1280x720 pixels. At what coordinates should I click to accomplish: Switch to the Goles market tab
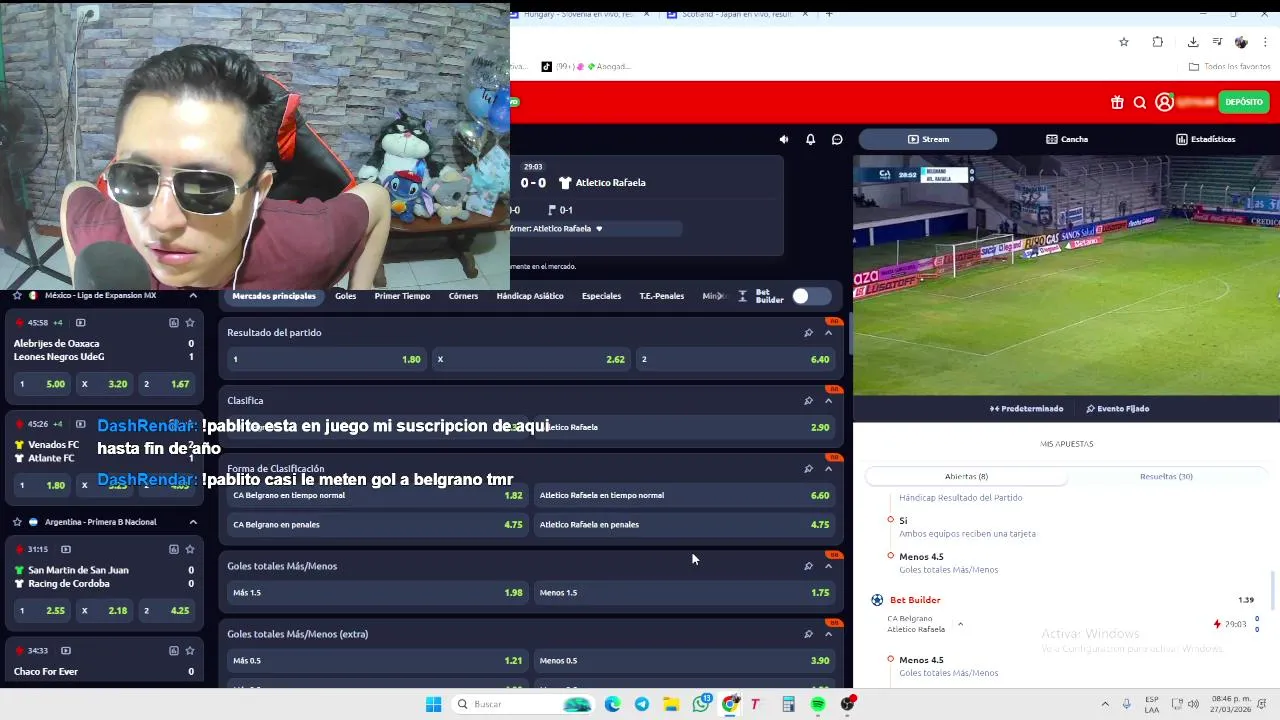point(345,296)
